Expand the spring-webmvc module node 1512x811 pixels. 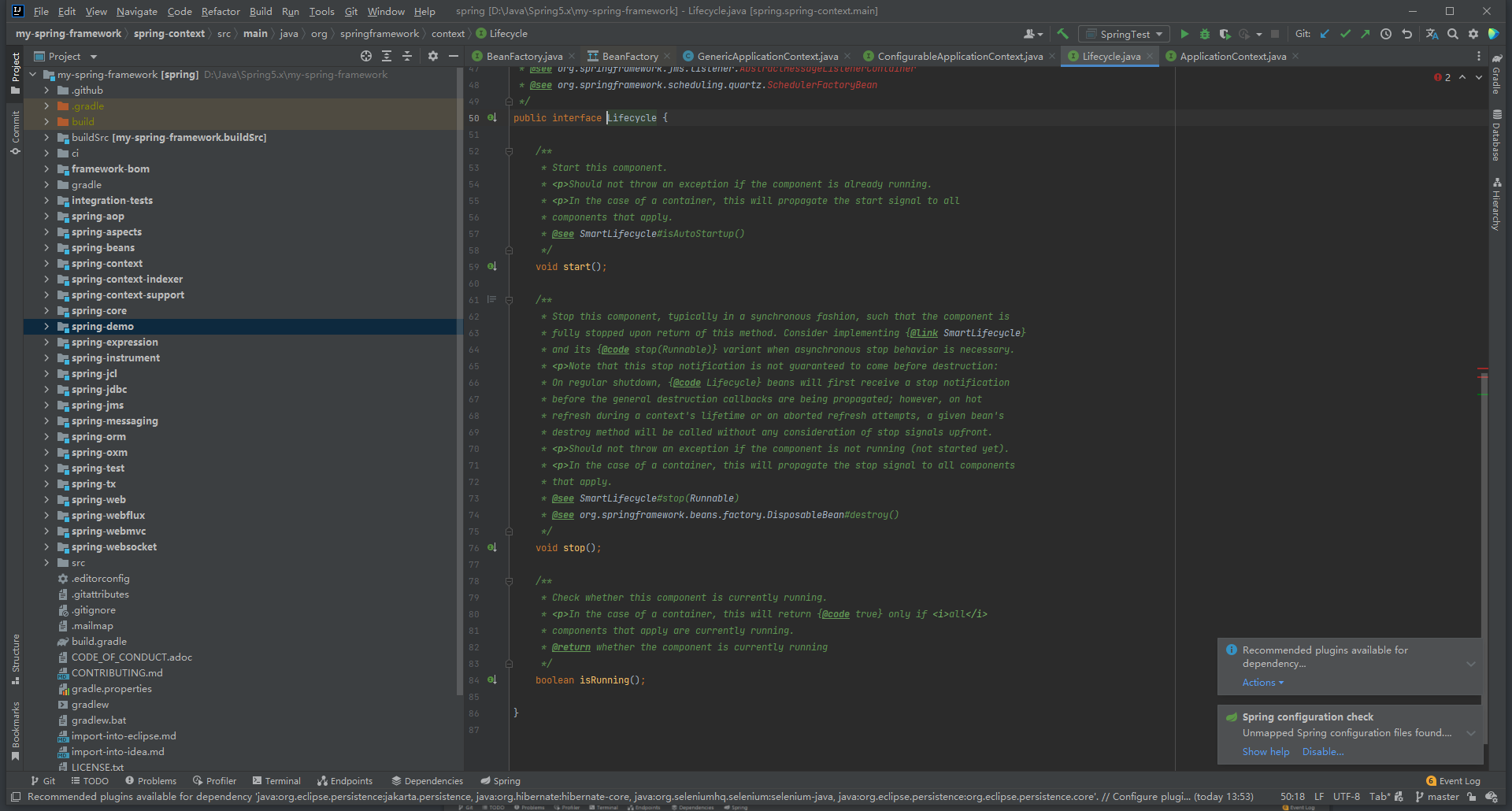[46, 531]
